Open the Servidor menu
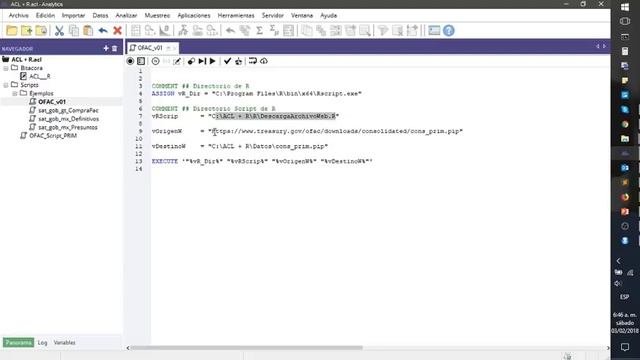Screen dimensions: 640x360 [x=273, y=16]
